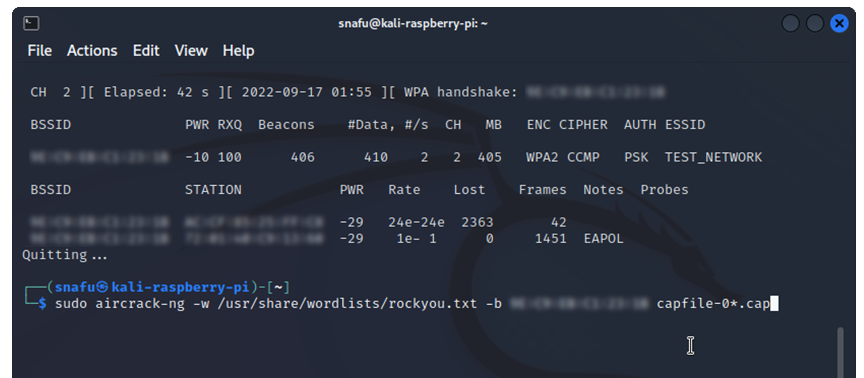Click the EAPOL note in station row
Viewport: 864px width, 378px height.
[x=603, y=239]
